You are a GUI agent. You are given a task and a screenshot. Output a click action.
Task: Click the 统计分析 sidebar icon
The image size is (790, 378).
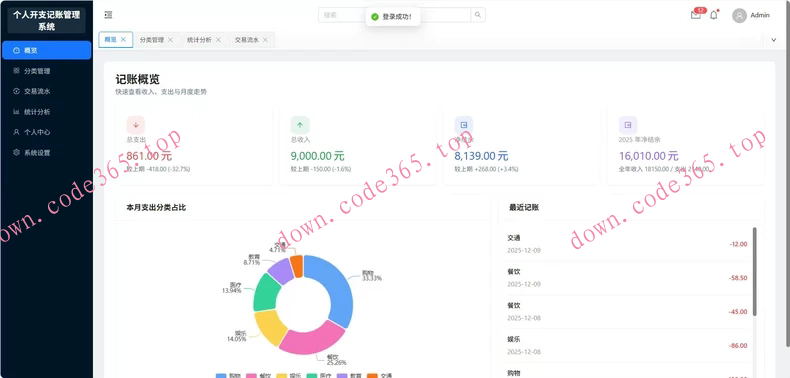pyautogui.click(x=17, y=111)
